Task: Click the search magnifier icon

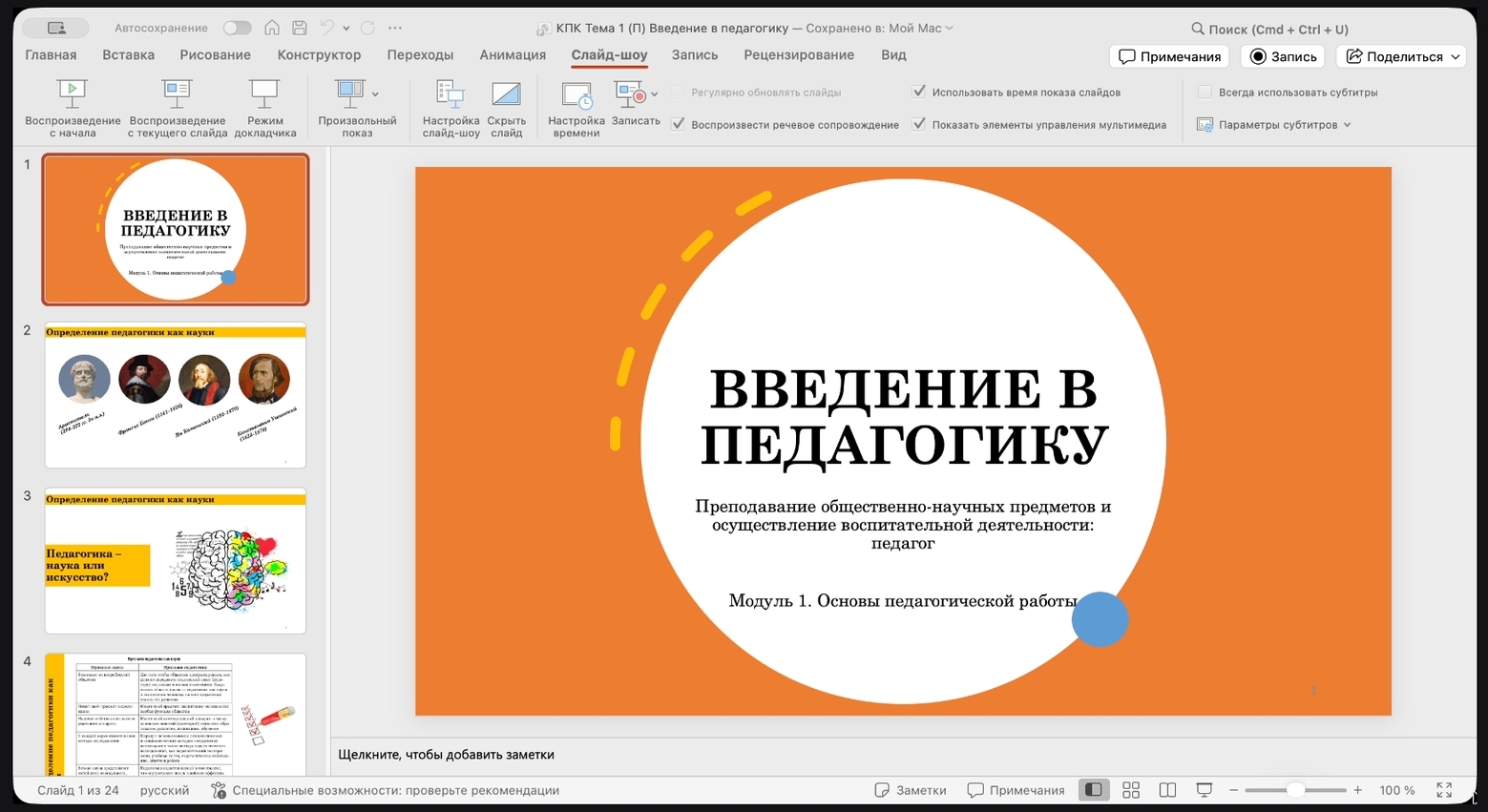Action: point(1198,29)
